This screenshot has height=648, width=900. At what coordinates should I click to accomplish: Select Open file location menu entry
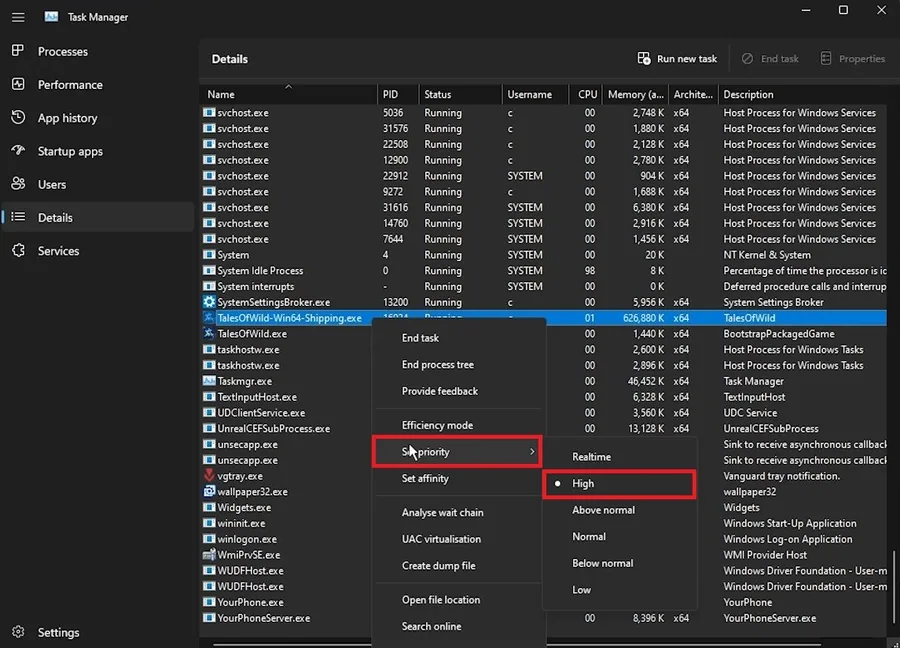coord(458,600)
